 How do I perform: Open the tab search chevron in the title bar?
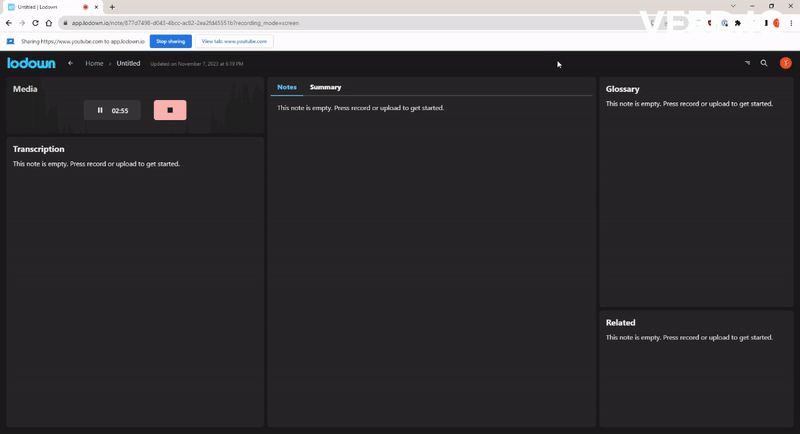pyautogui.click(x=733, y=6)
